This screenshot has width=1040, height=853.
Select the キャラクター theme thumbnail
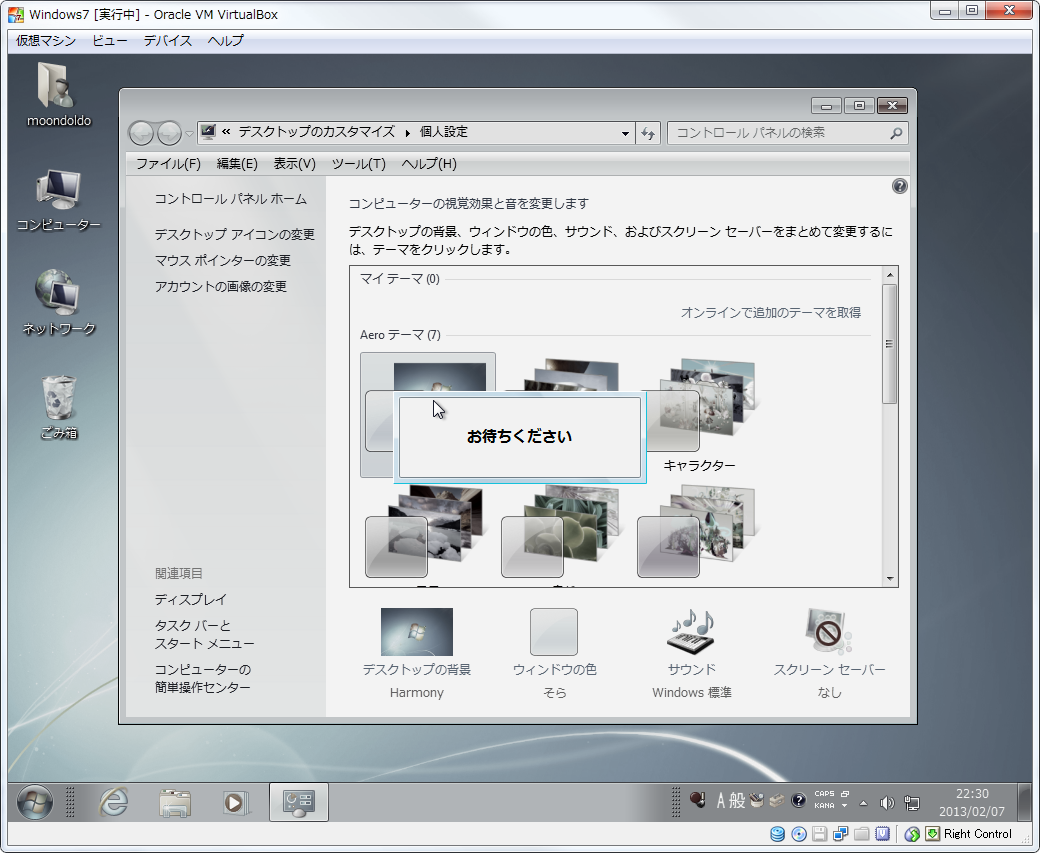point(699,410)
